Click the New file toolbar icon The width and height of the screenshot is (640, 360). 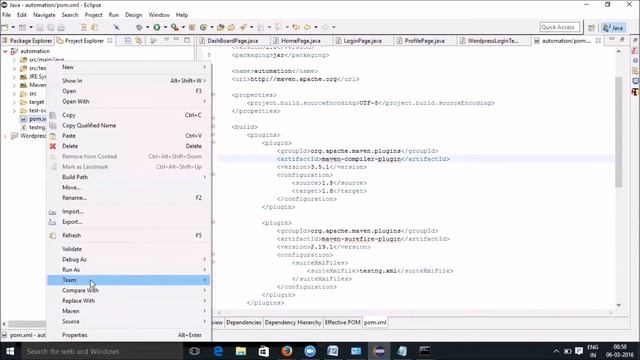click(x=5, y=27)
